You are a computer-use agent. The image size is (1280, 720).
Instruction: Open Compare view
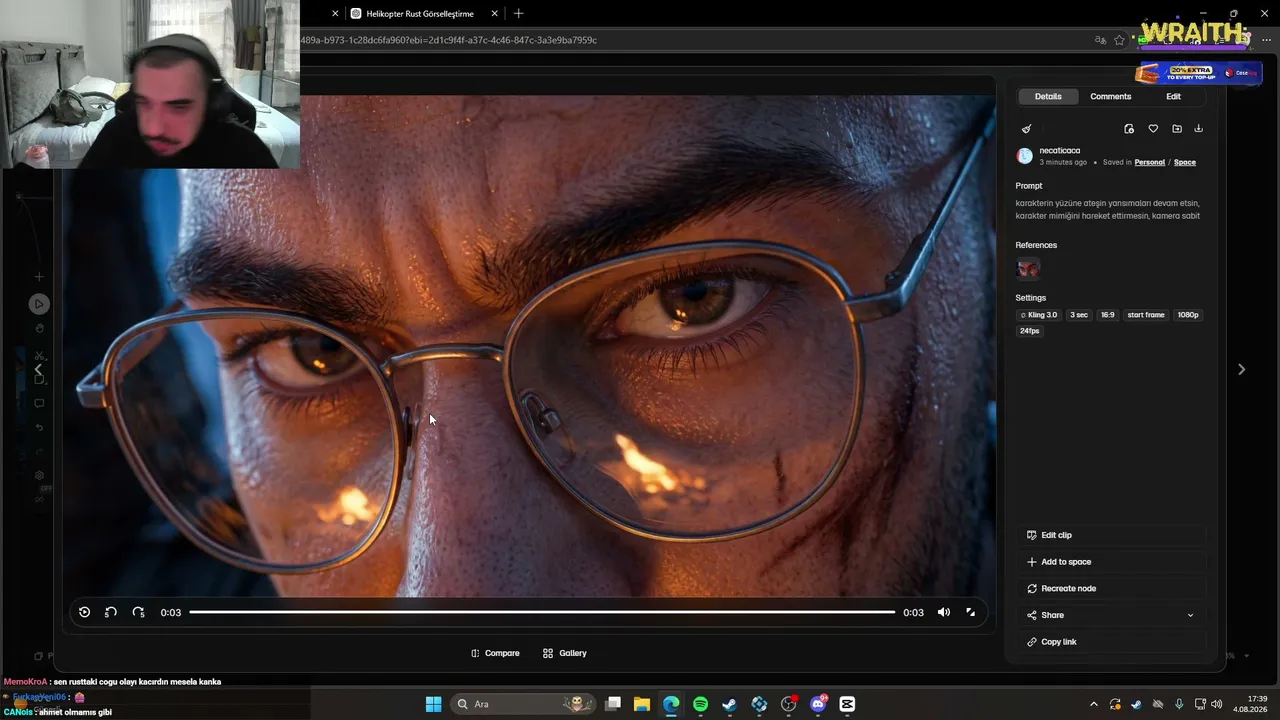[495, 653]
